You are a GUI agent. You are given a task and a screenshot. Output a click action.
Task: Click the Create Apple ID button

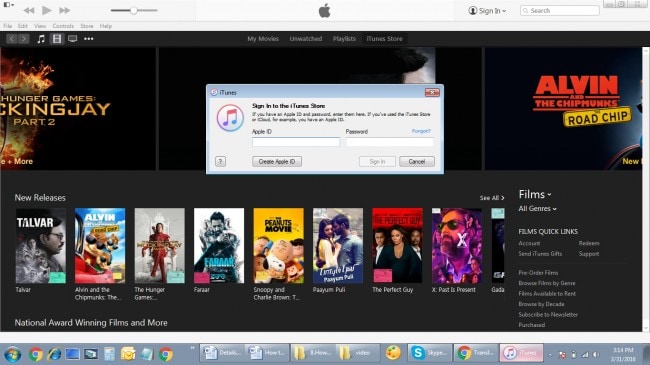(x=277, y=161)
